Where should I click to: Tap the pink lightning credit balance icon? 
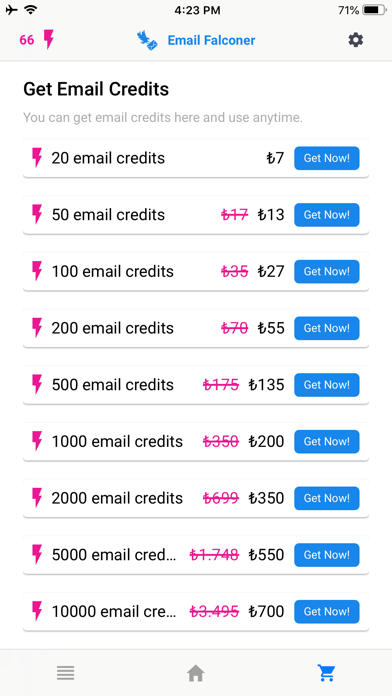point(49,40)
